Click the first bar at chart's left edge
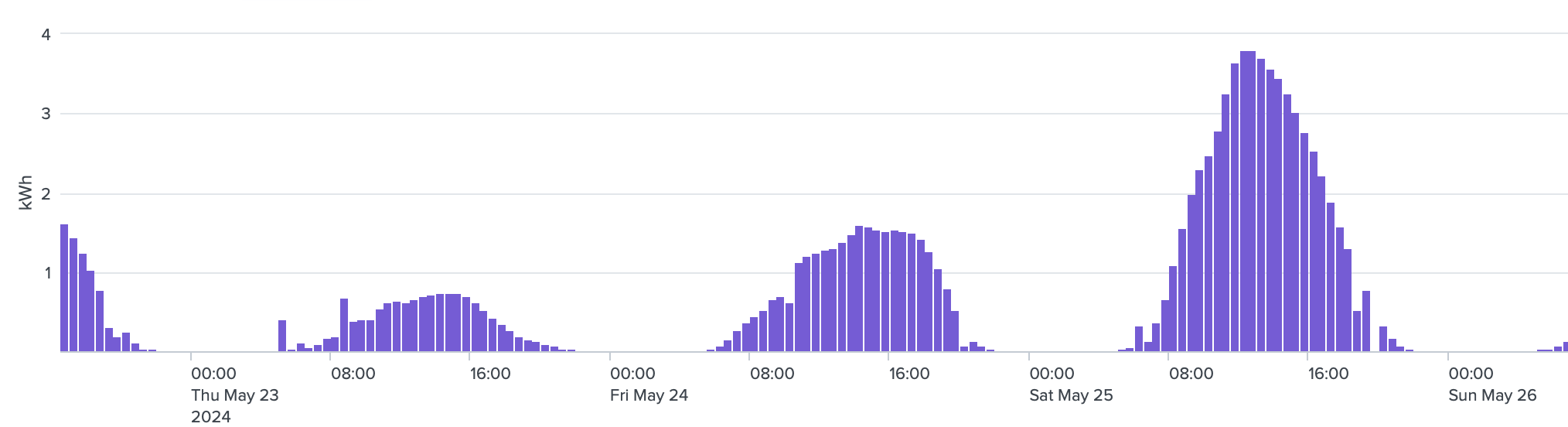Viewport: 1568px width, 427px height. pyautogui.click(x=64, y=288)
